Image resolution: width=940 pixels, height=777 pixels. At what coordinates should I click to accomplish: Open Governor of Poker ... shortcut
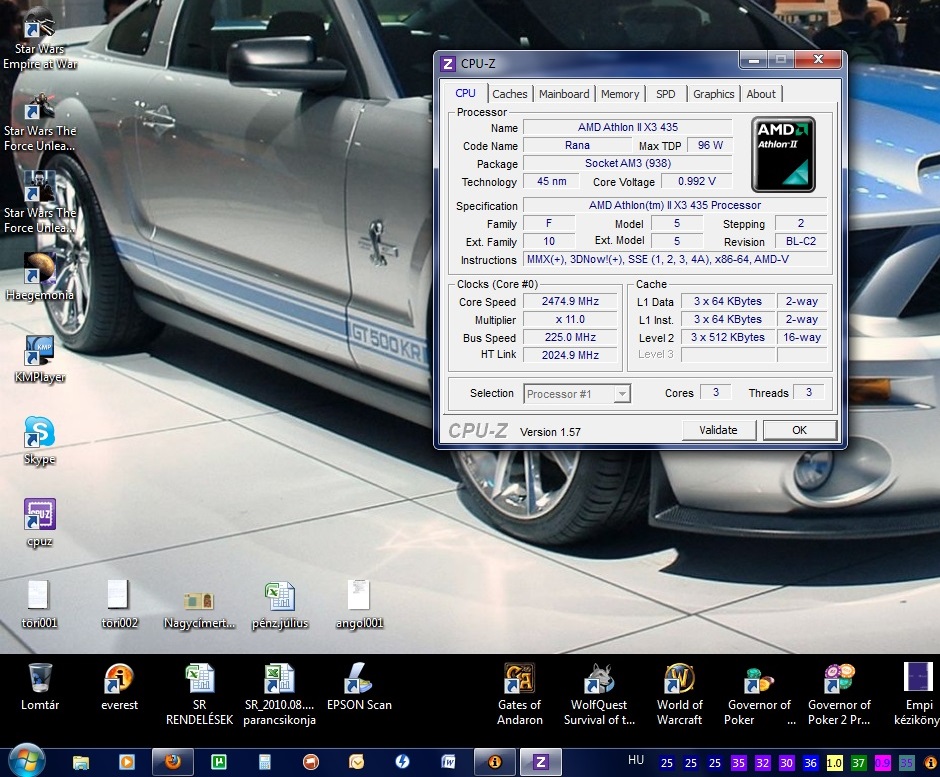[759, 694]
